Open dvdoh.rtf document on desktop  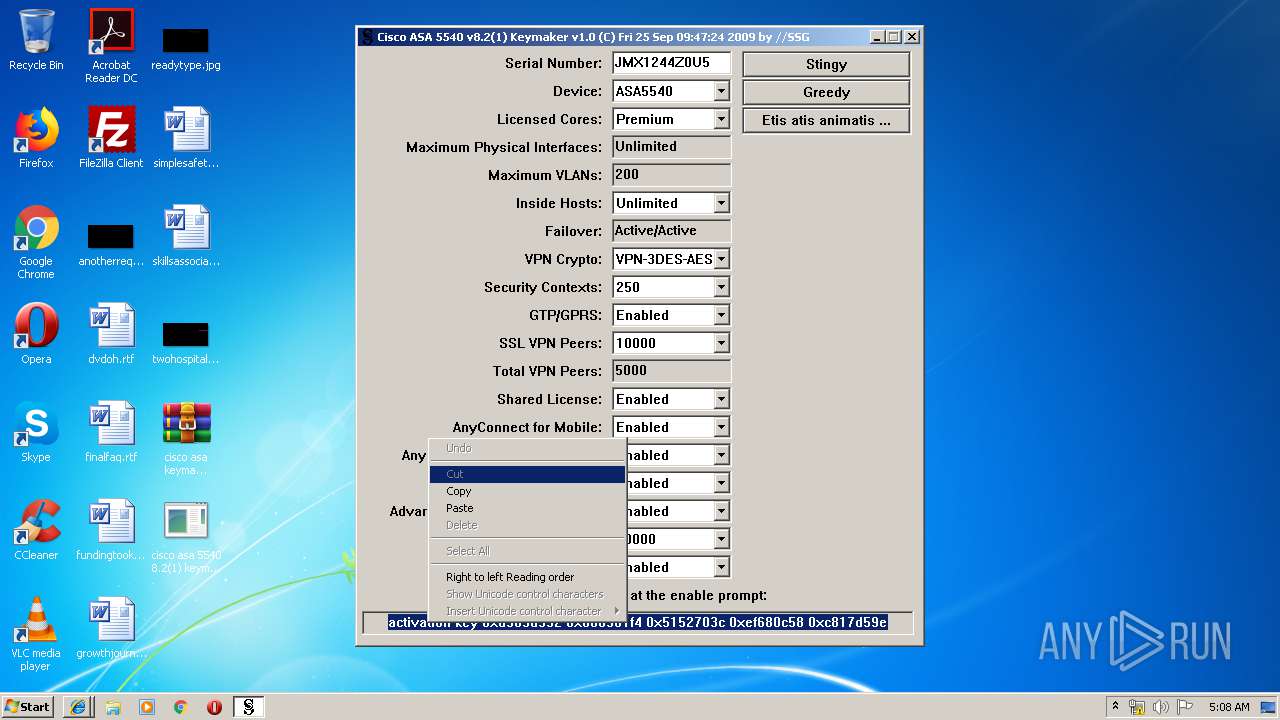click(111, 334)
